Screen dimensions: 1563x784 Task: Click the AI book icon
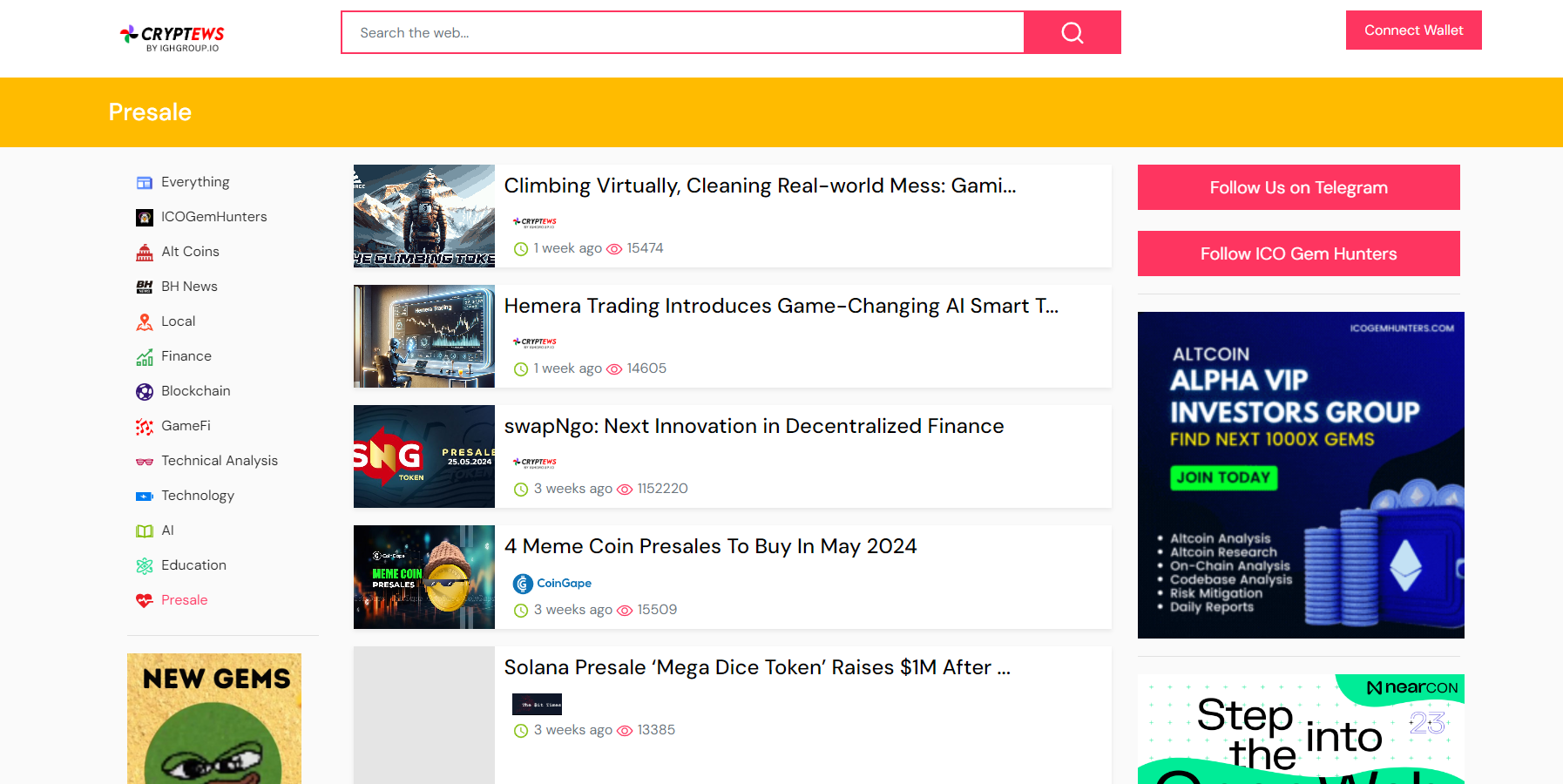[145, 531]
